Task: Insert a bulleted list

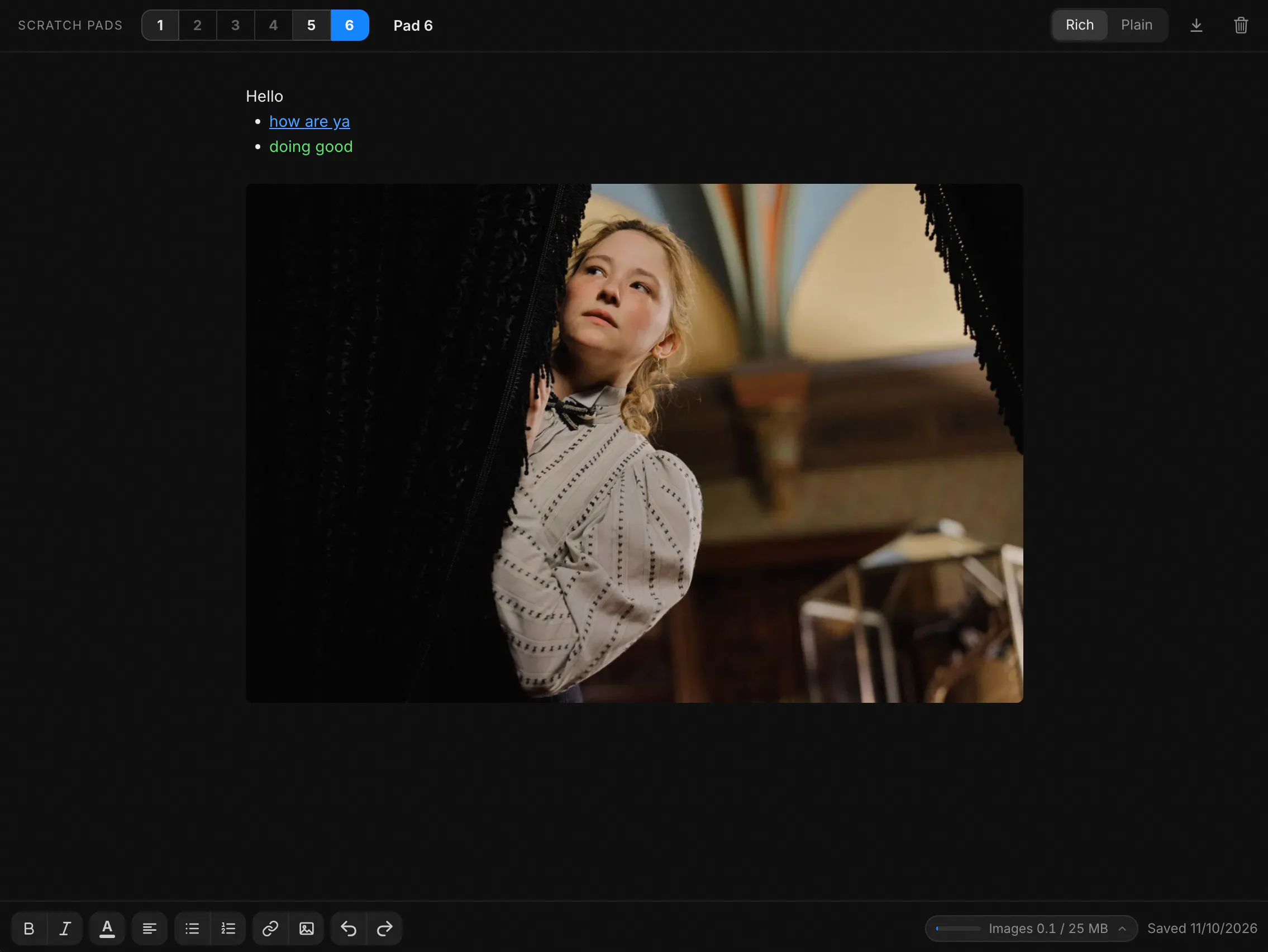Action: click(x=192, y=929)
